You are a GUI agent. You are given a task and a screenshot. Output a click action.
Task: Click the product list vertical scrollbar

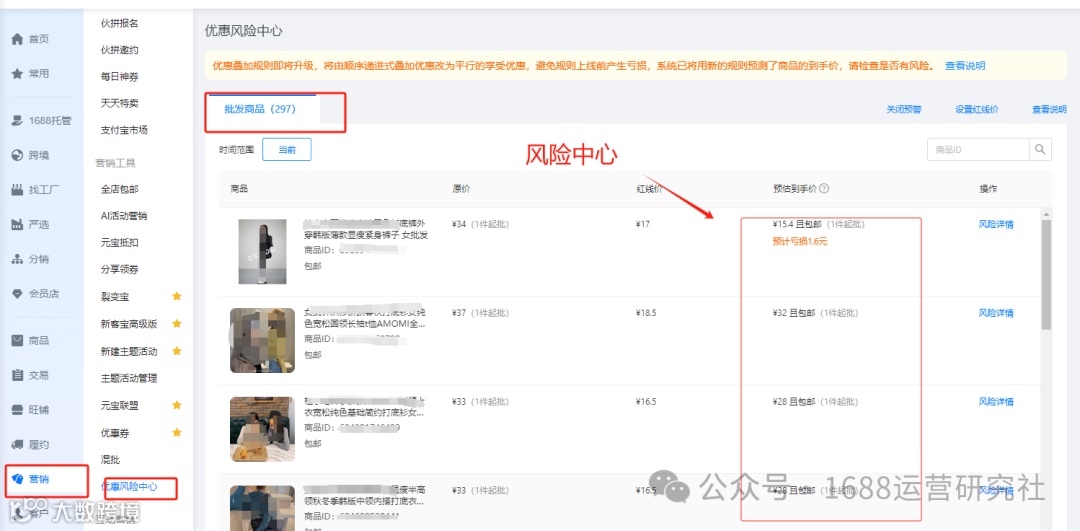(1046, 275)
